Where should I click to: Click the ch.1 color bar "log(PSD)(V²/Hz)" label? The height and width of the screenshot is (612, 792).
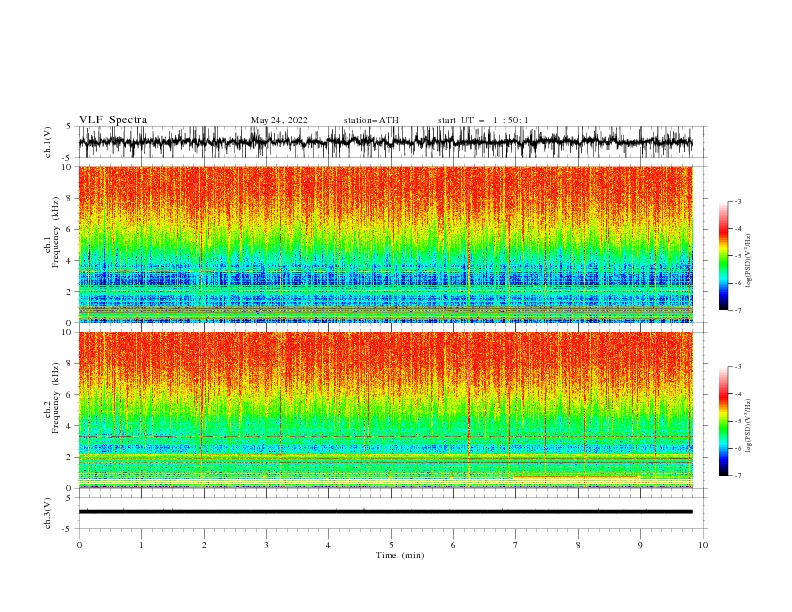(x=749, y=261)
